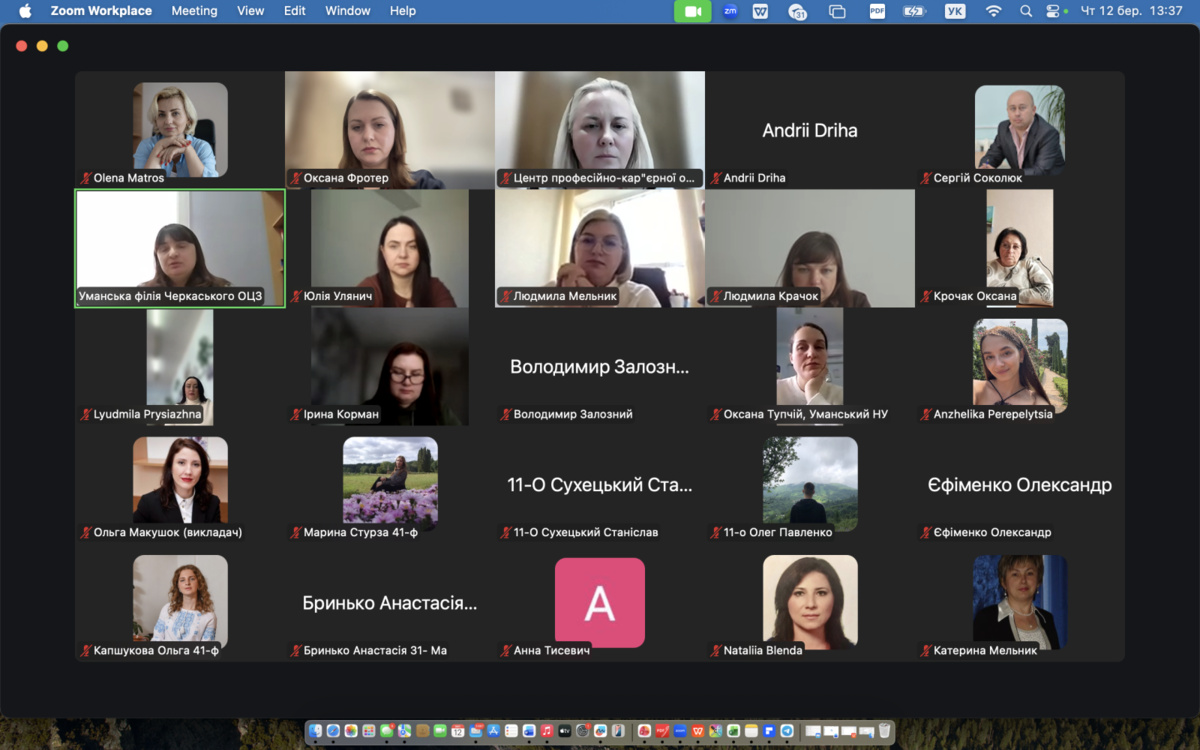This screenshot has height=750, width=1200.
Task: Click the active speaker Уманська філія video
Action: click(x=180, y=248)
